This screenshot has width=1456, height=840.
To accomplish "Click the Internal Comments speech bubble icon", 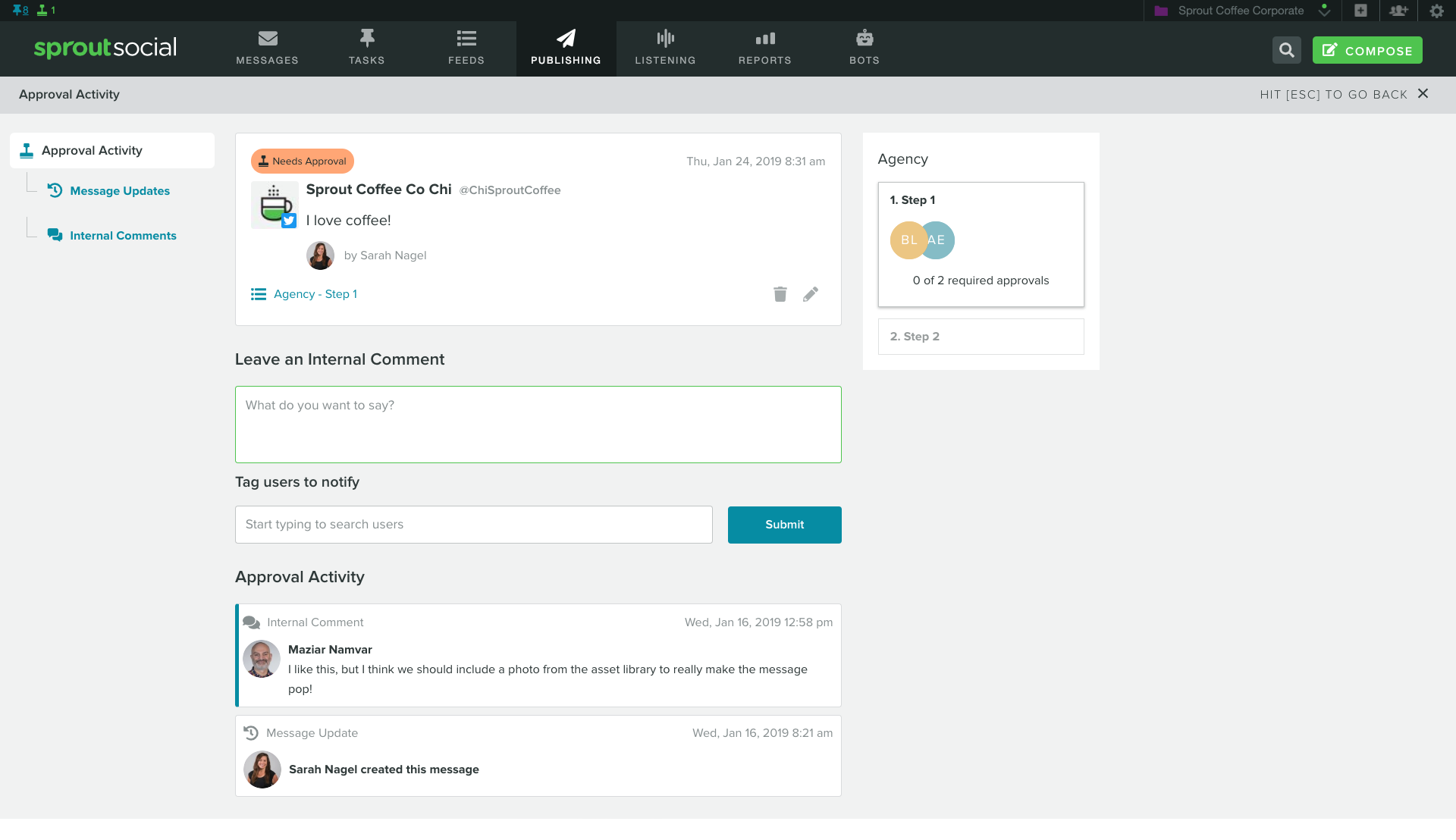I will coord(55,235).
